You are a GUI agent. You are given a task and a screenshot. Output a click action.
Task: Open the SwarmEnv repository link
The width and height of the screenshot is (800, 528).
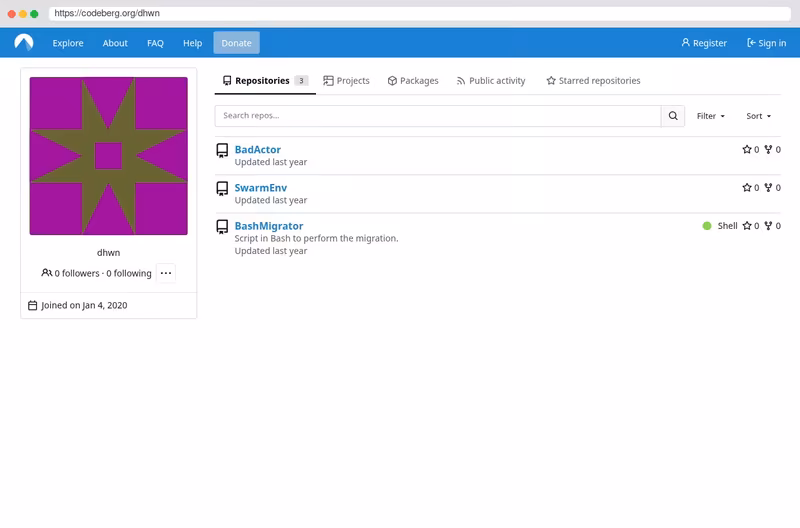pos(261,188)
